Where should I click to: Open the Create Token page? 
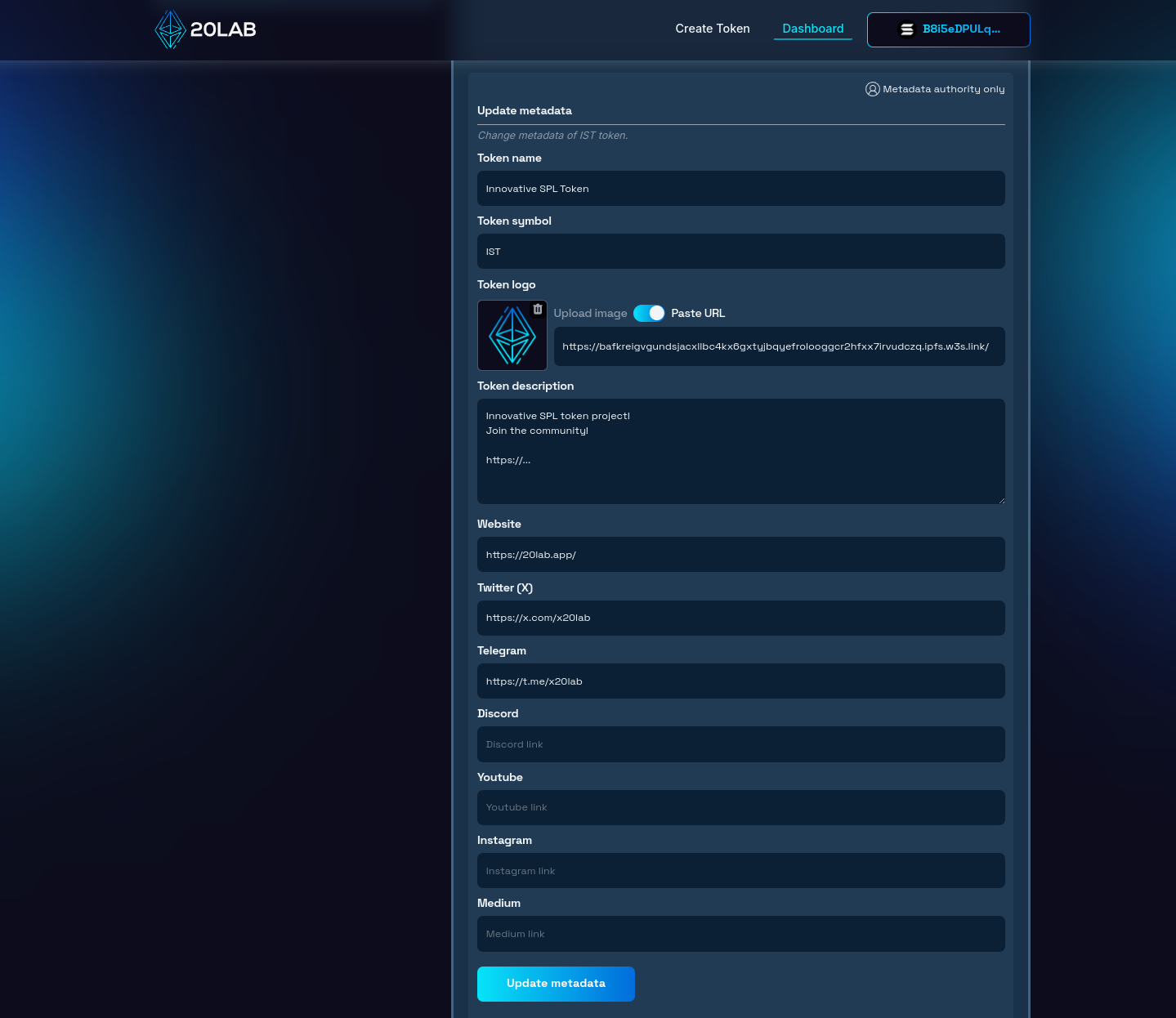pos(713,29)
